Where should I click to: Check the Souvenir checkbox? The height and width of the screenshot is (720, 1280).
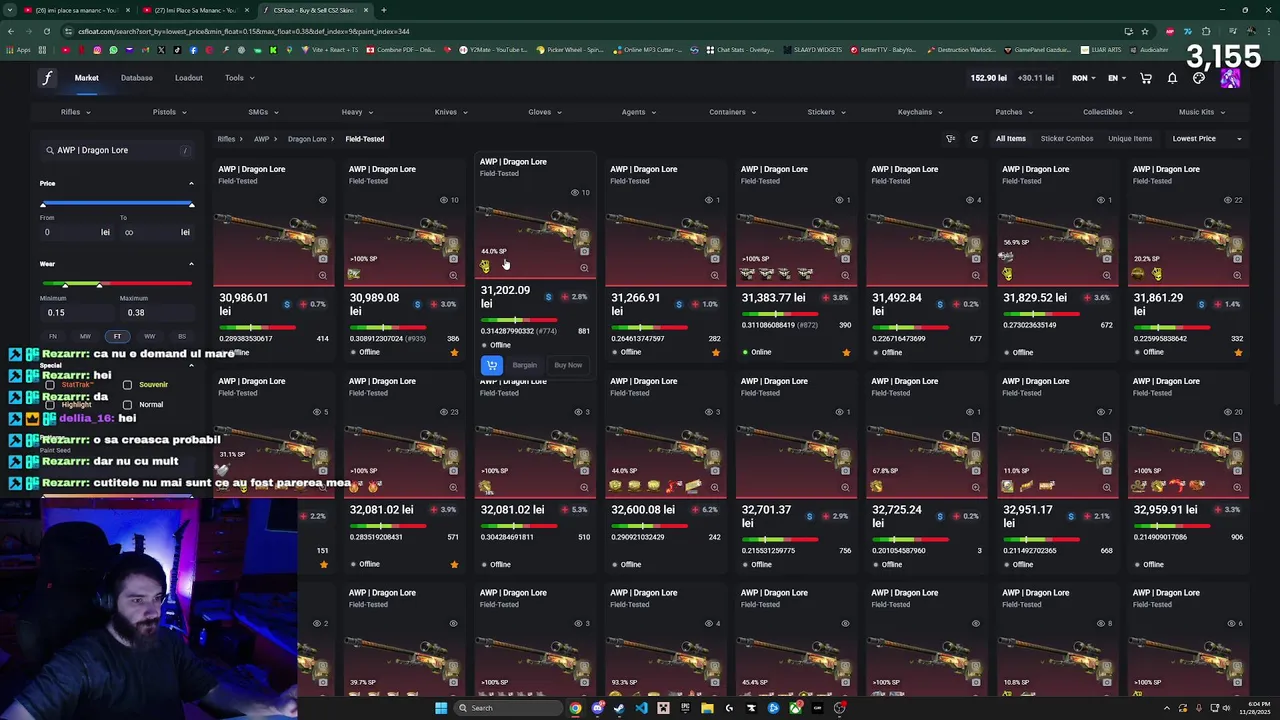[x=127, y=385]
